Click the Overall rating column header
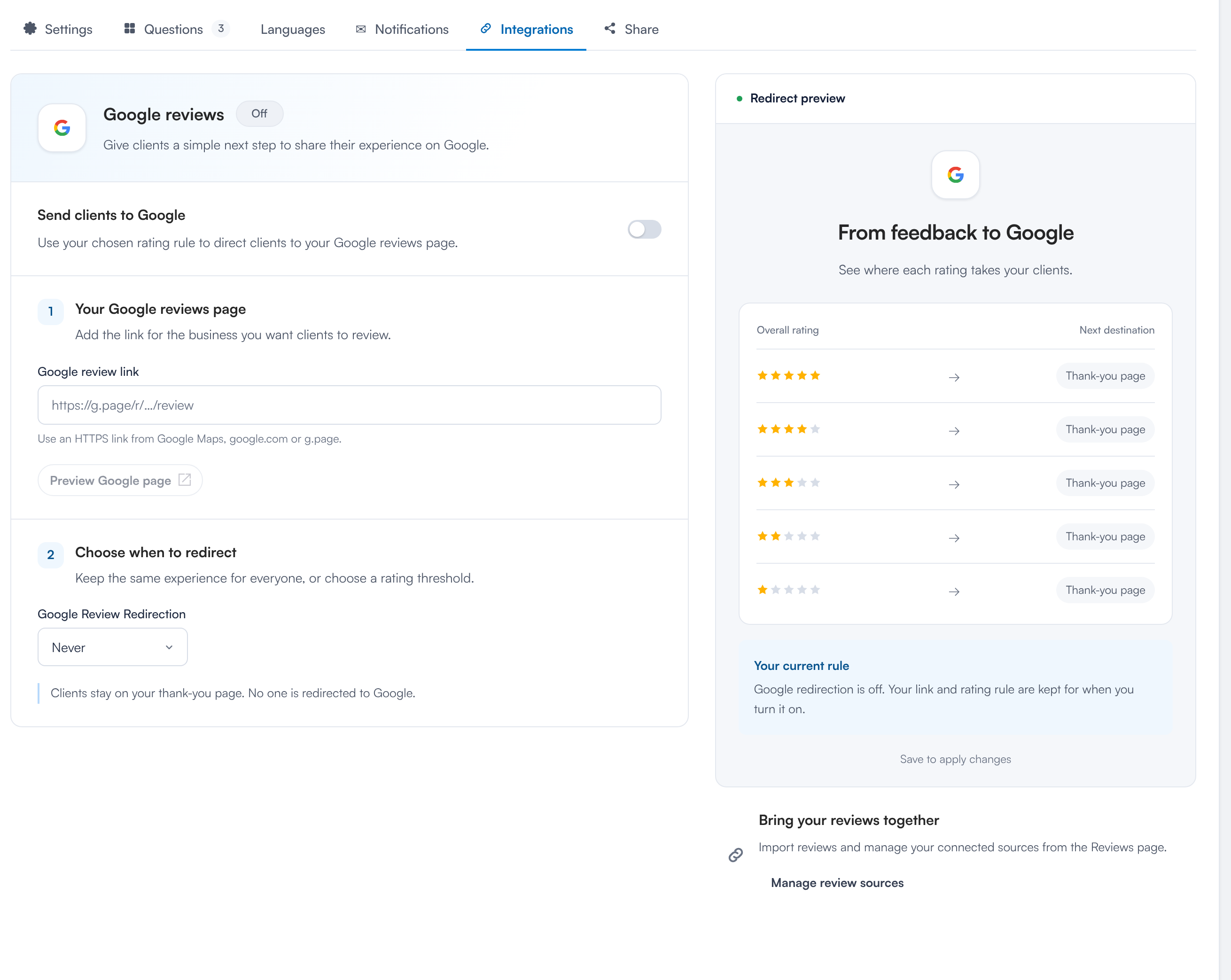Screen dimensions: 1231x980 (787, 330)
